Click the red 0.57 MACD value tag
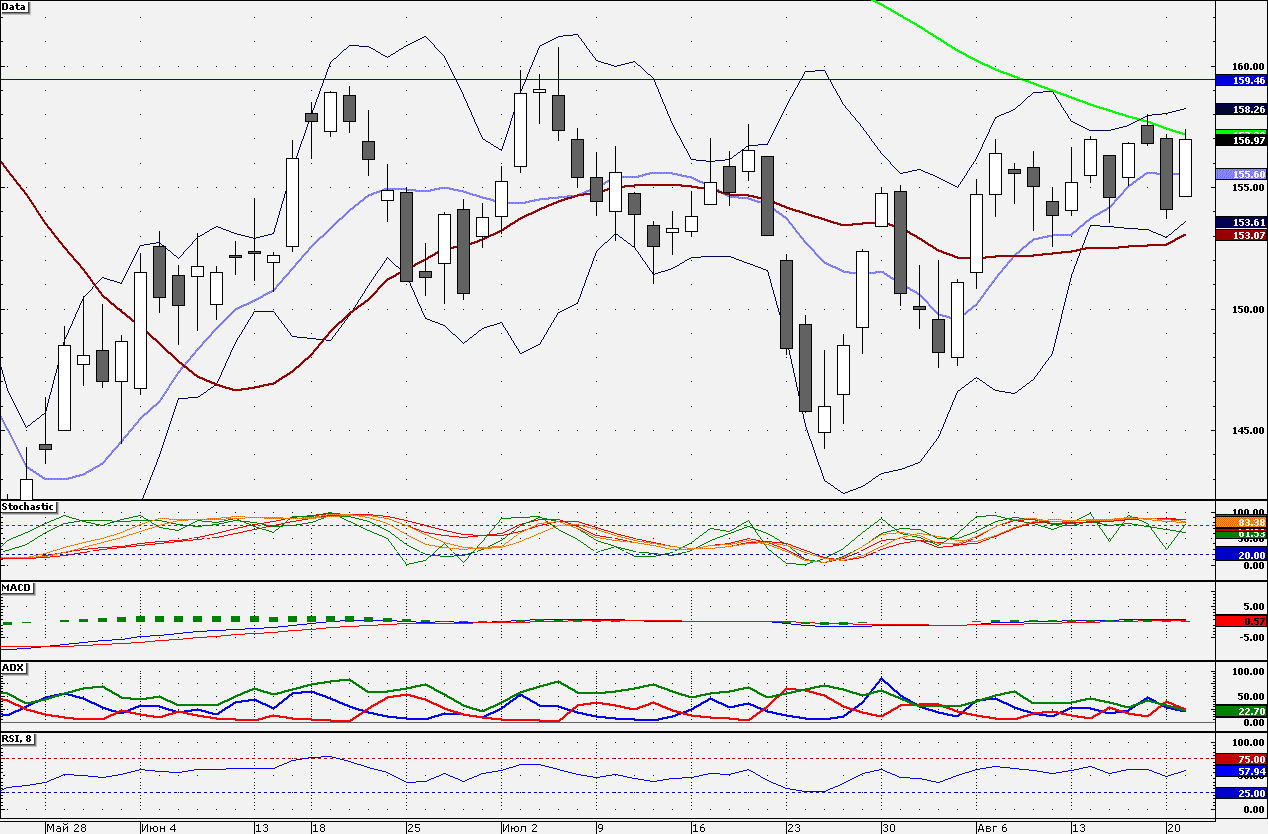Viewport: 1268px width, 834px height. [x=1239, y=621]
